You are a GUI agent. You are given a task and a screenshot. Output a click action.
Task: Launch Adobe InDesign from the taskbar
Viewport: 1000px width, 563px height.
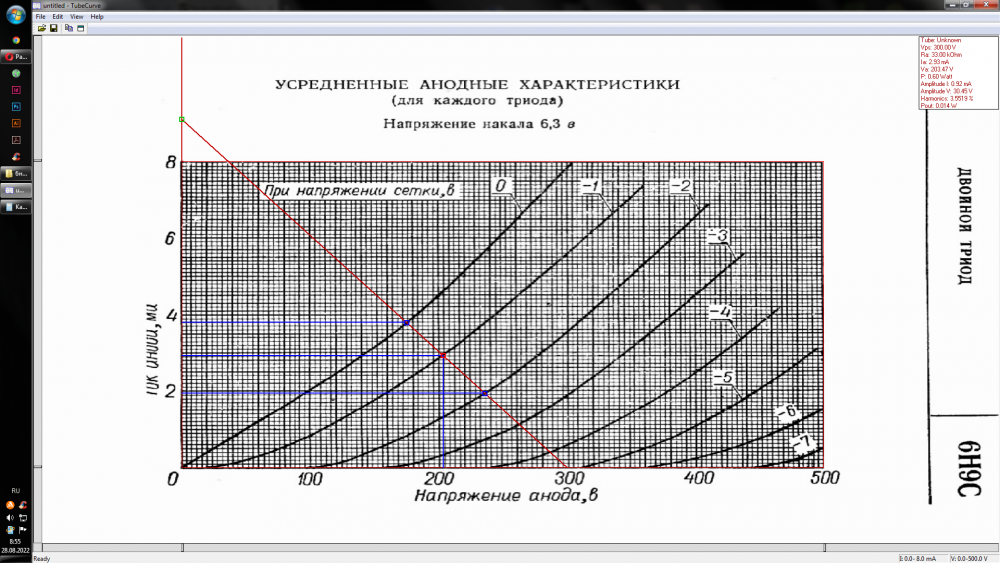coord(16,90)
